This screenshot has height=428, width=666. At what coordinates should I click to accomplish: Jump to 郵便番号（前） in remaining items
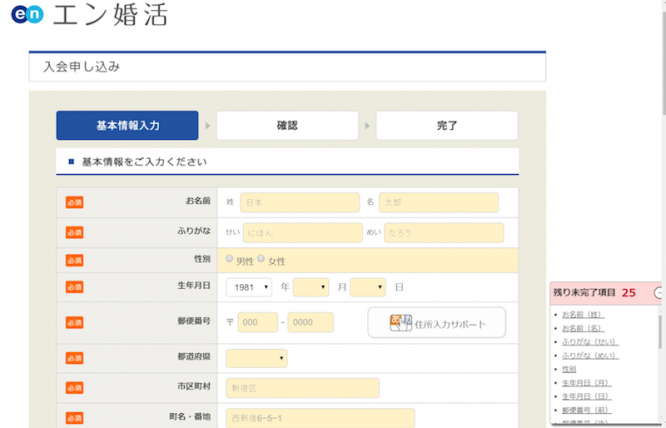[x=587, y=410]
